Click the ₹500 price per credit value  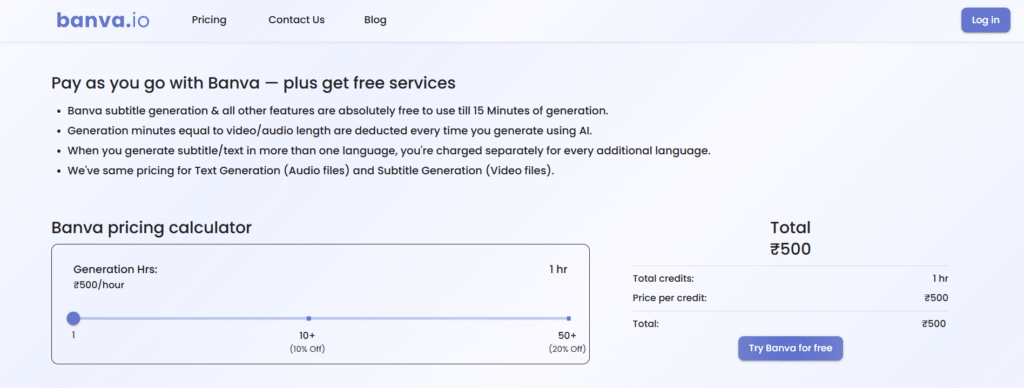click(x=936, y=298)
